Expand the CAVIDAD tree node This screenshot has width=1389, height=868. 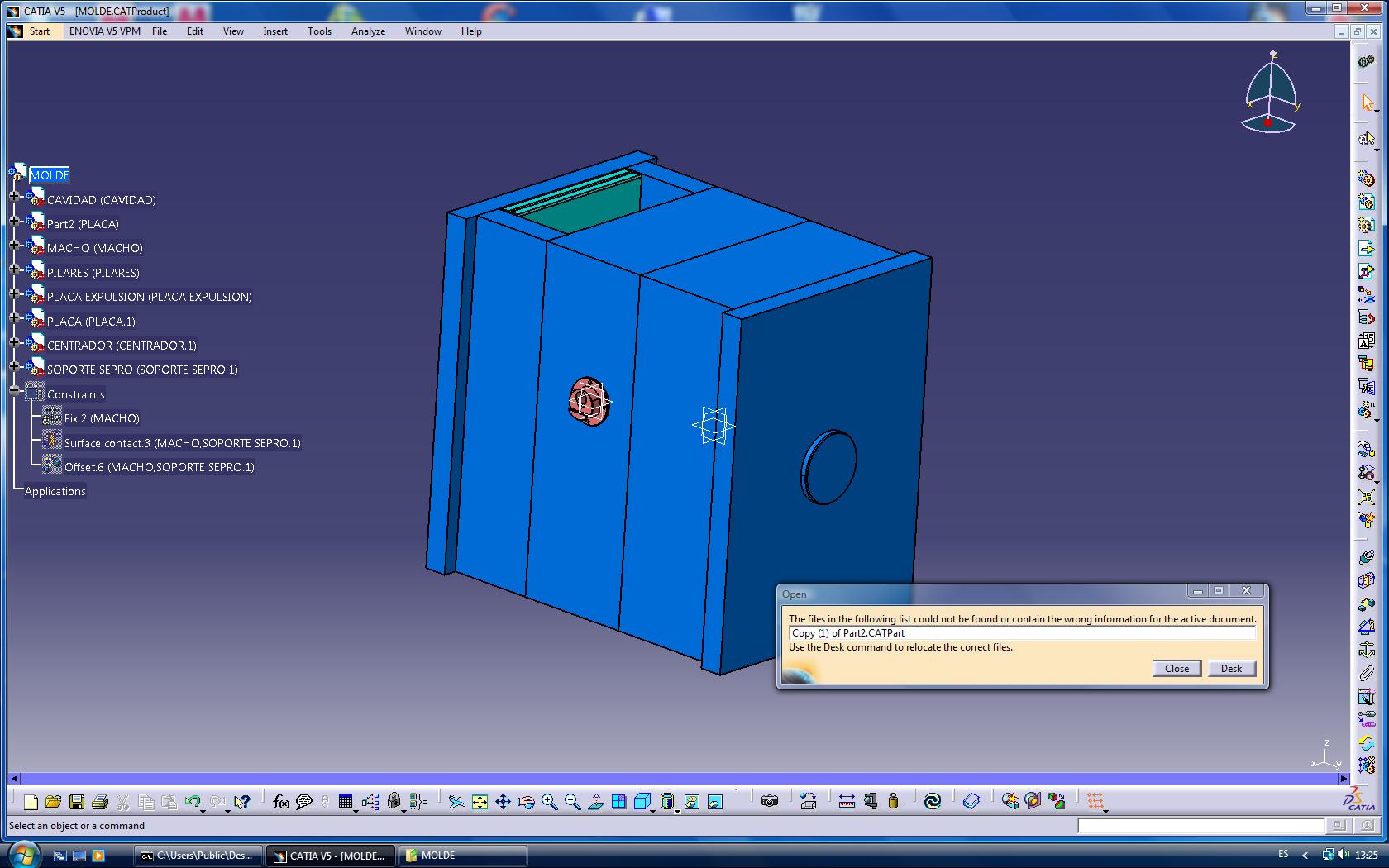pos(14,197)
